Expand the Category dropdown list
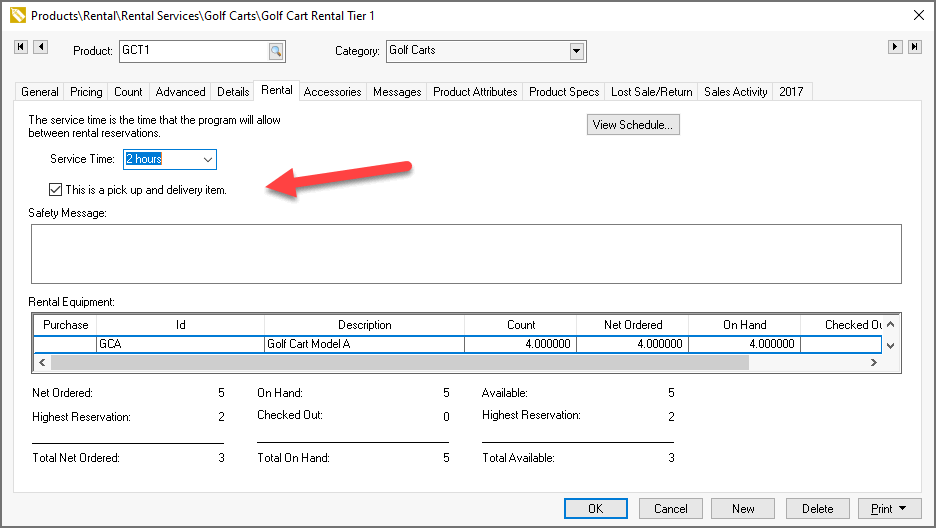The height and width of the screenshot is (528, 936). [576, 51]
